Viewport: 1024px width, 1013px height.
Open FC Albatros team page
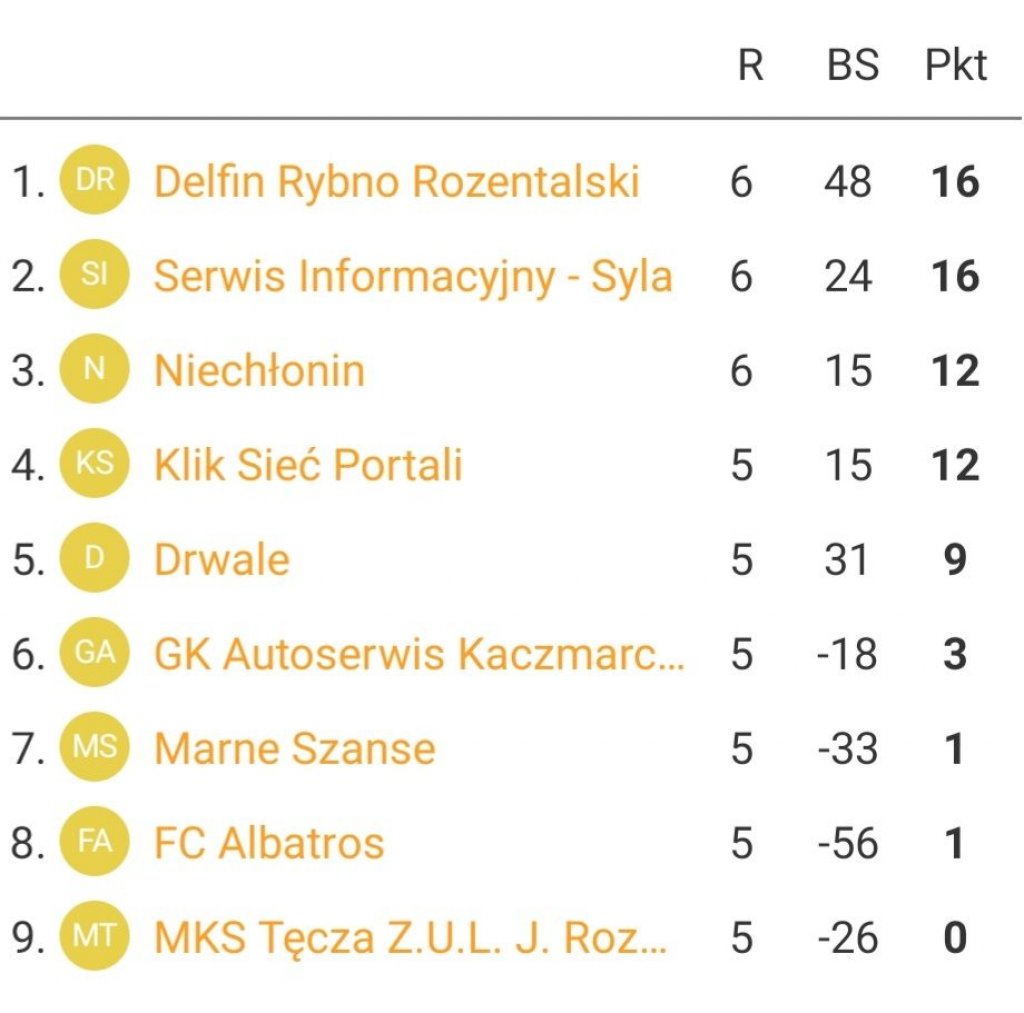pos(268,843)
